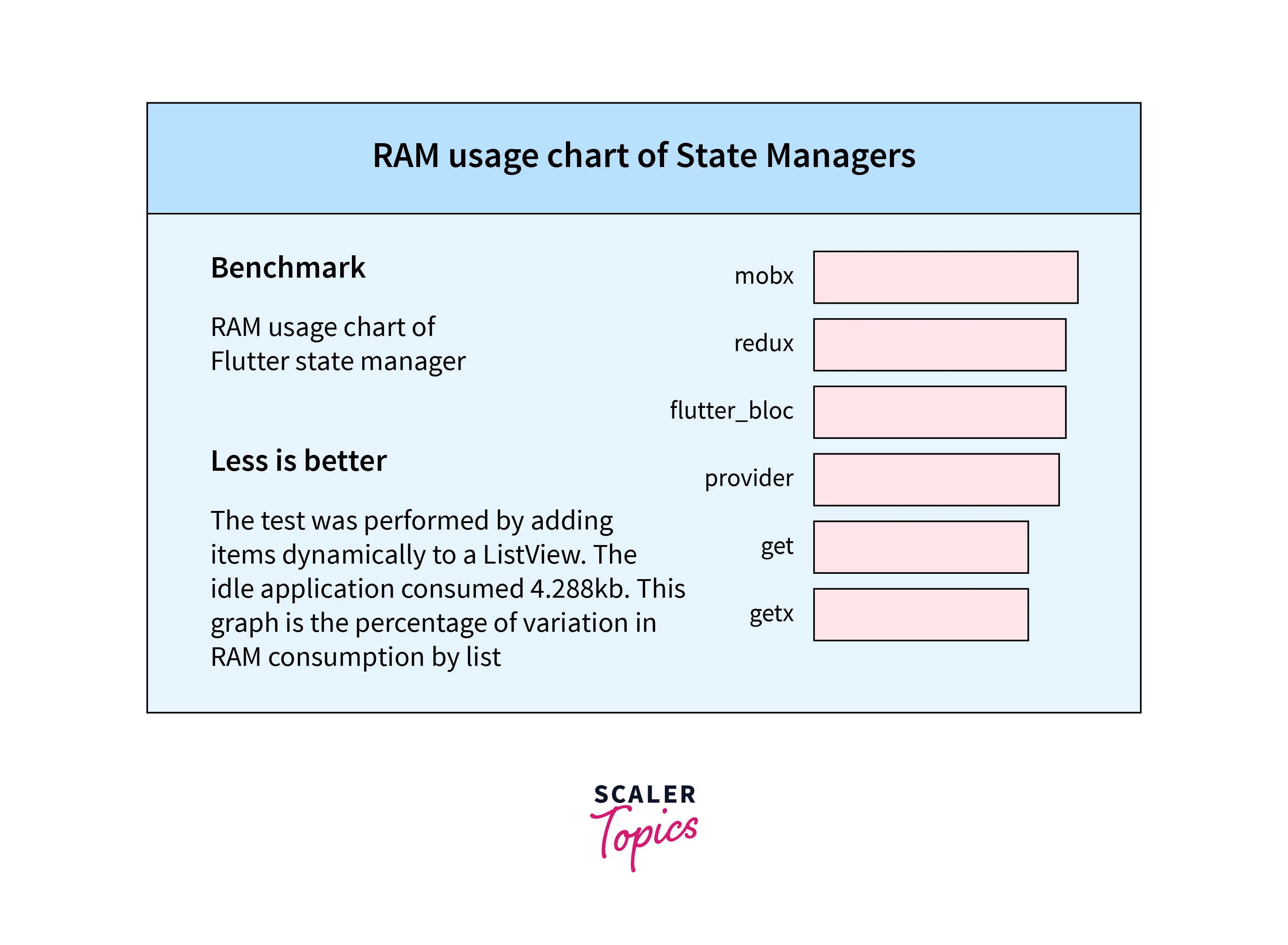This screenshot has width=1288, height=945.
Task: Select the "getx" label
Action: [x=771, y=614]
